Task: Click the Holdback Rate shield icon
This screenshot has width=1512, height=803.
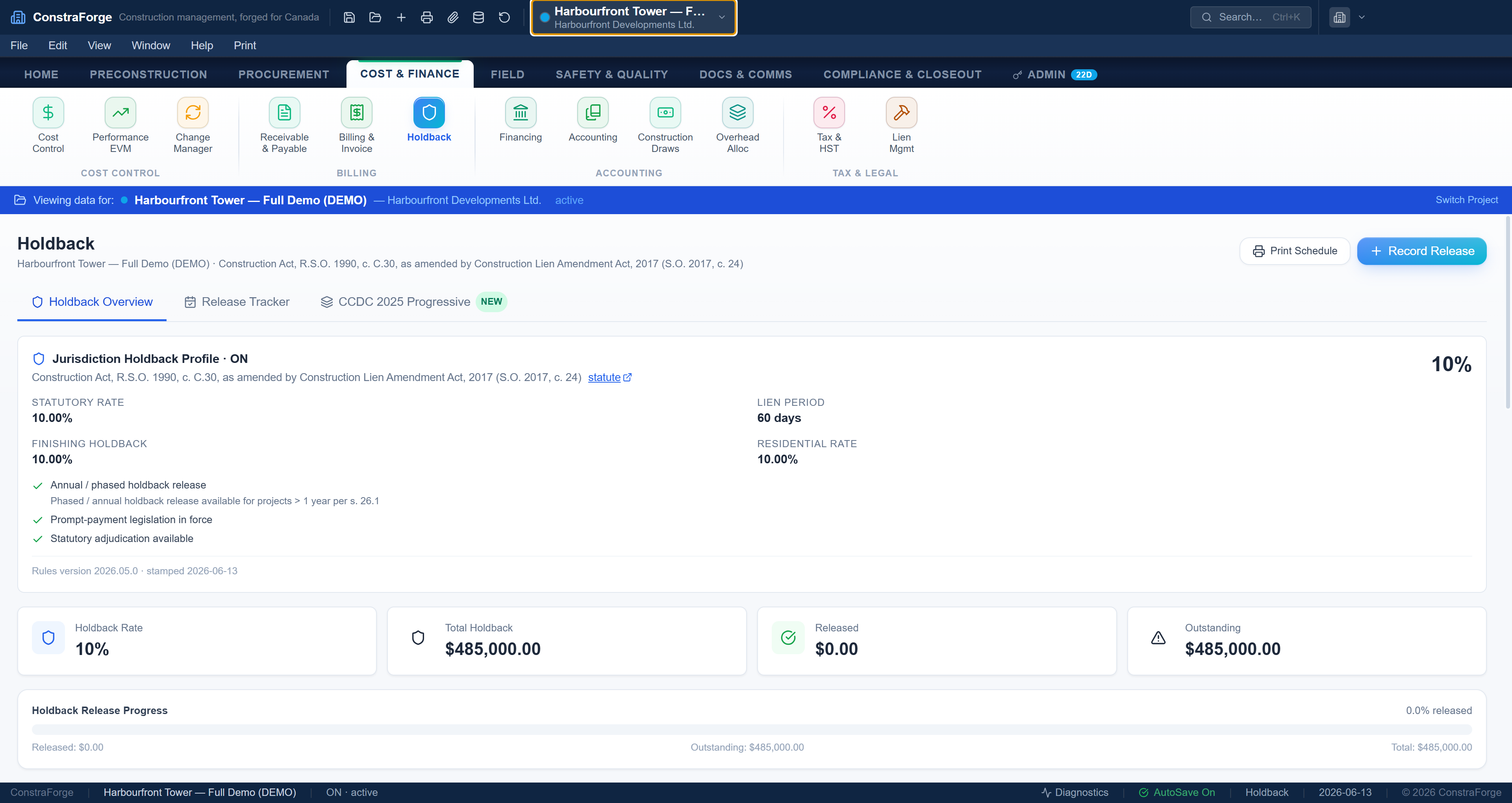Action: pyautogui.click(x=49, y=637)
